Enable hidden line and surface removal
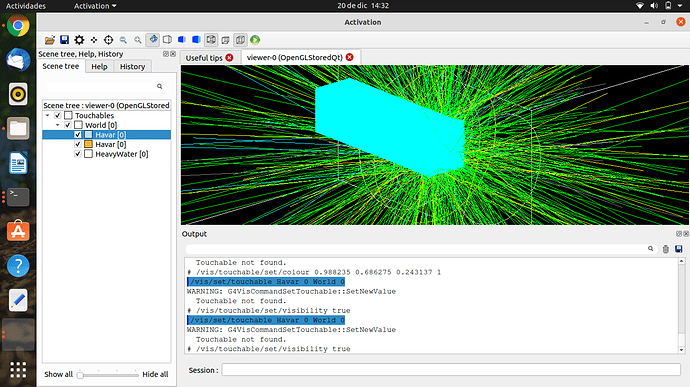The width and height of the screenshot is (690, 387). [x=182, y=40]
